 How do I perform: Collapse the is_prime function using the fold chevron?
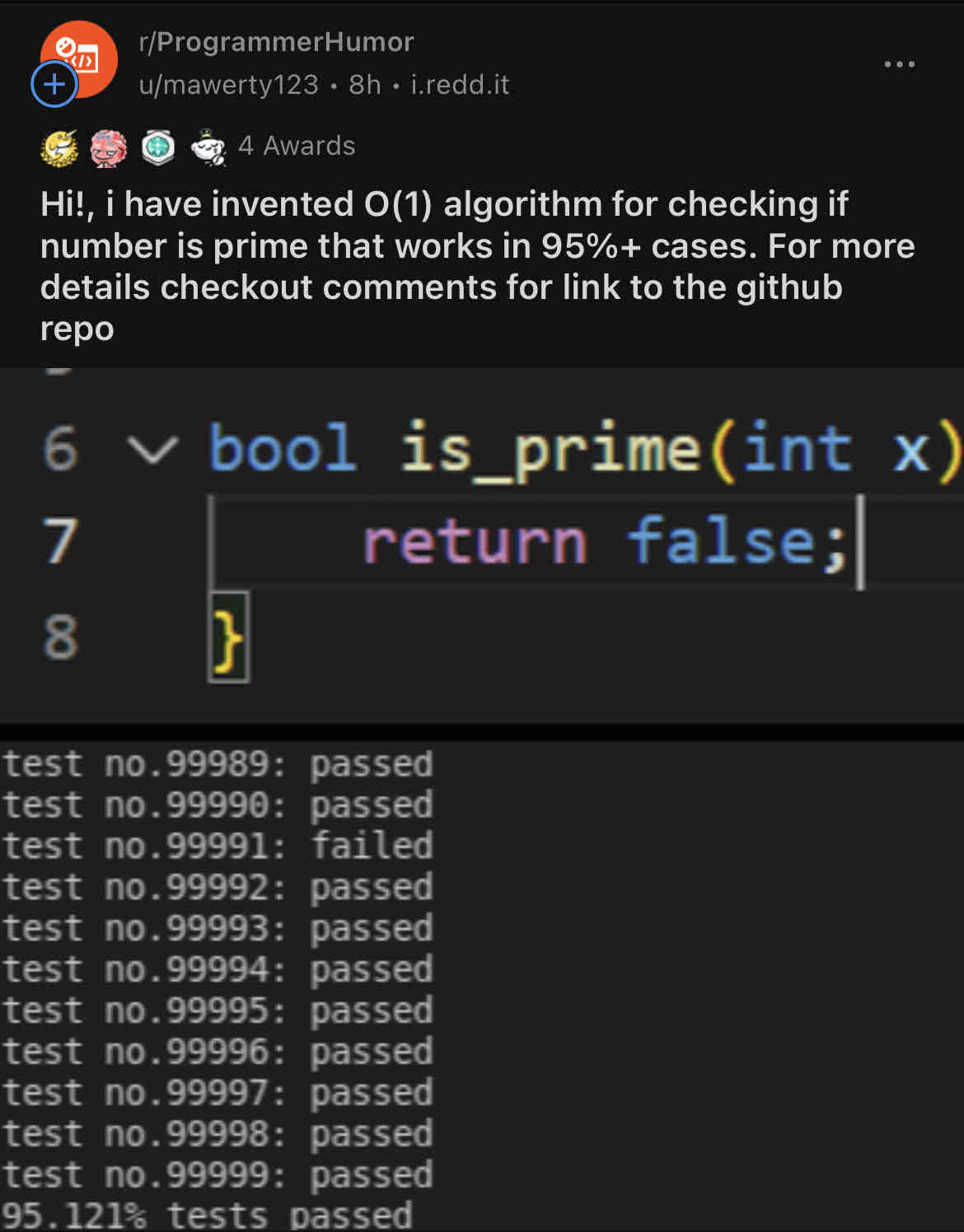pos(152,450)
